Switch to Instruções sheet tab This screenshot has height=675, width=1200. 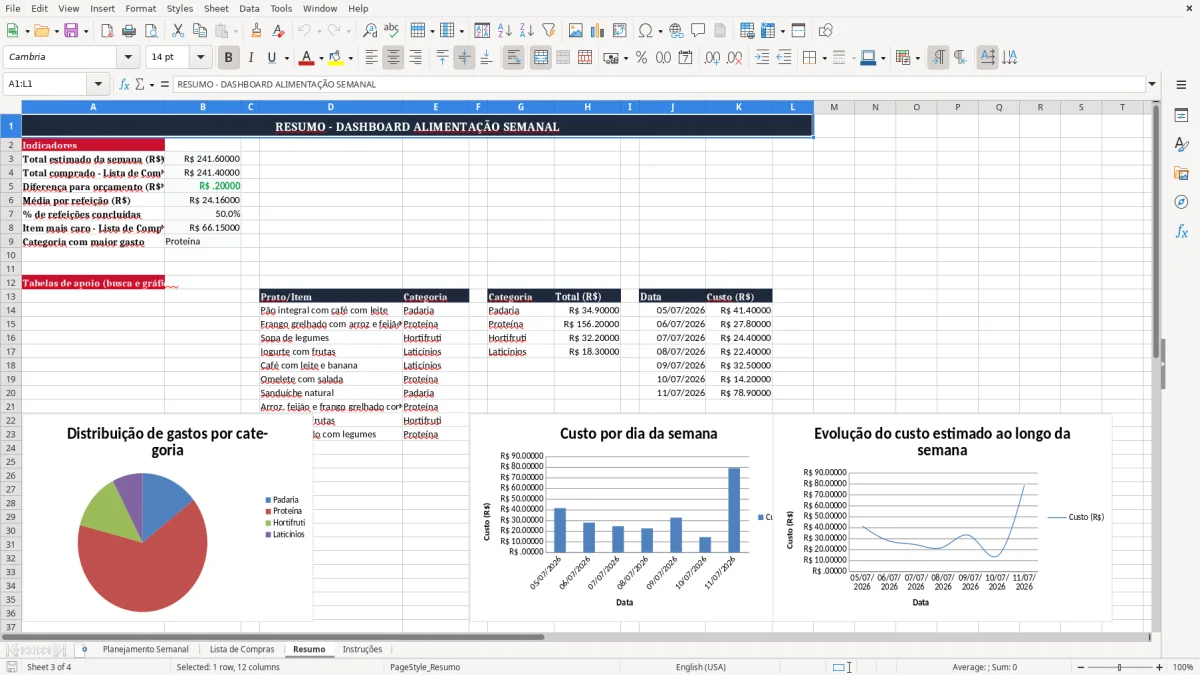coord(362,649)
